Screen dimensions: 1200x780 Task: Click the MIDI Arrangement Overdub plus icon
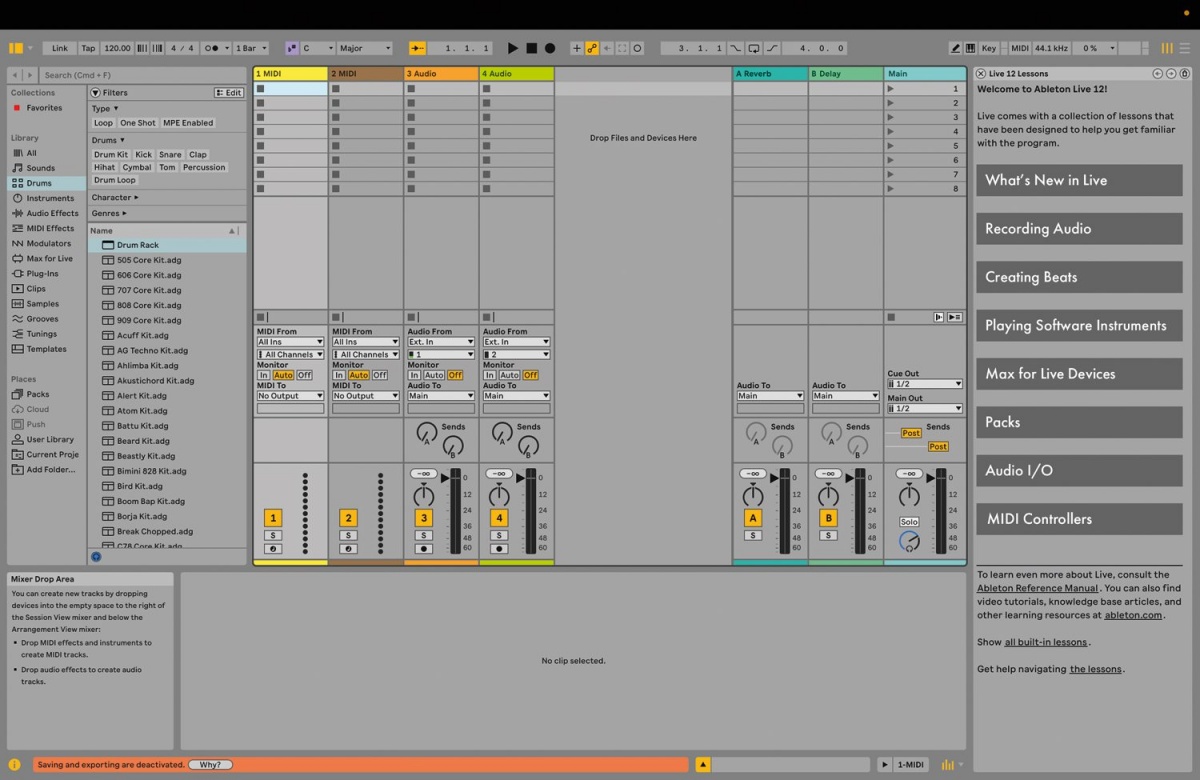576,48
